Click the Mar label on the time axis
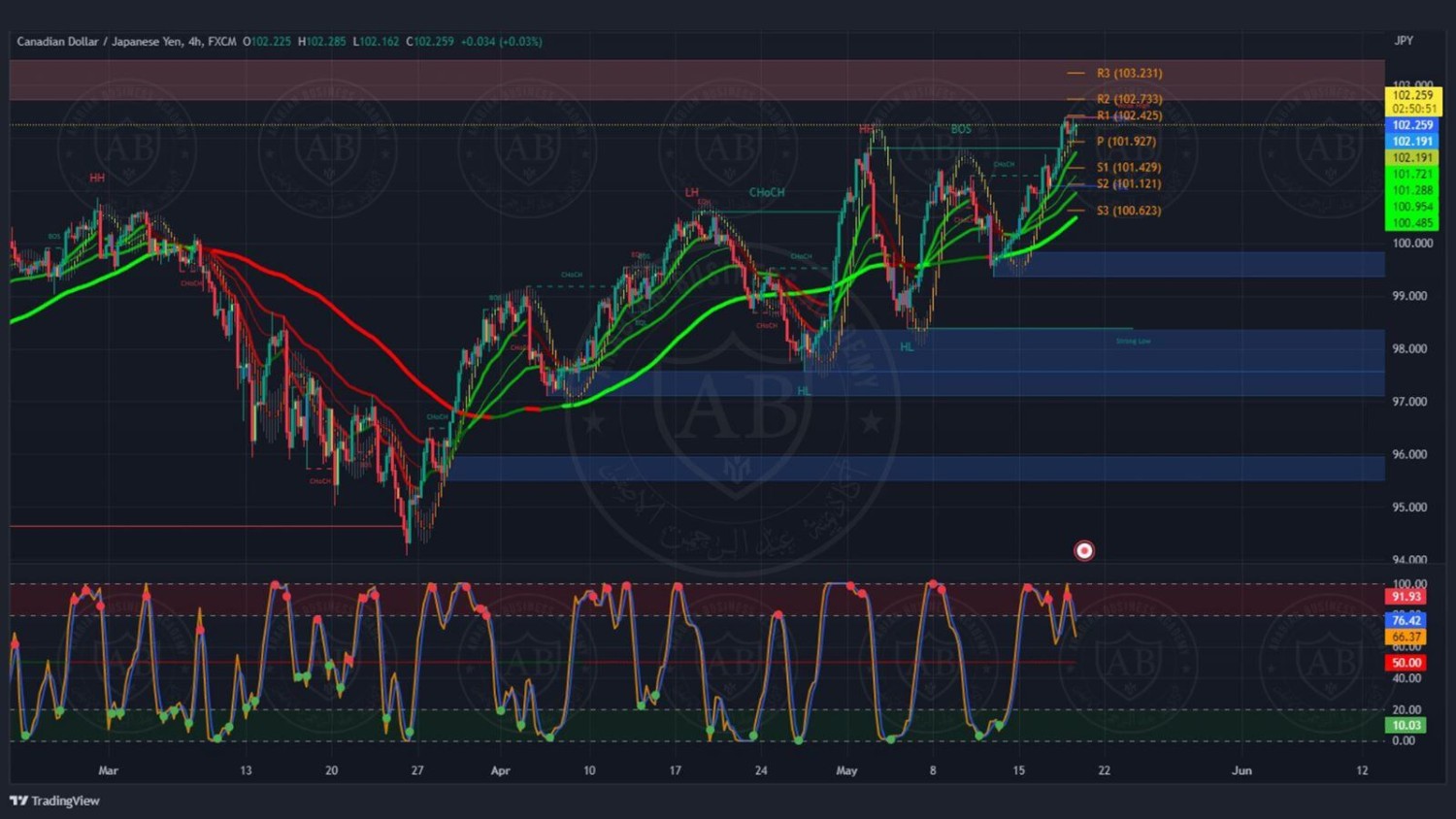 pos(108,770)
